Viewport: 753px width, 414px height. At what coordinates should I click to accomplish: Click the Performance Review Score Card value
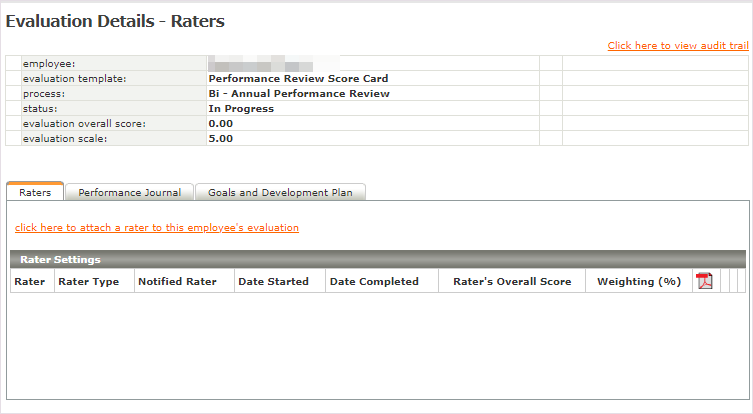point(298,78)
